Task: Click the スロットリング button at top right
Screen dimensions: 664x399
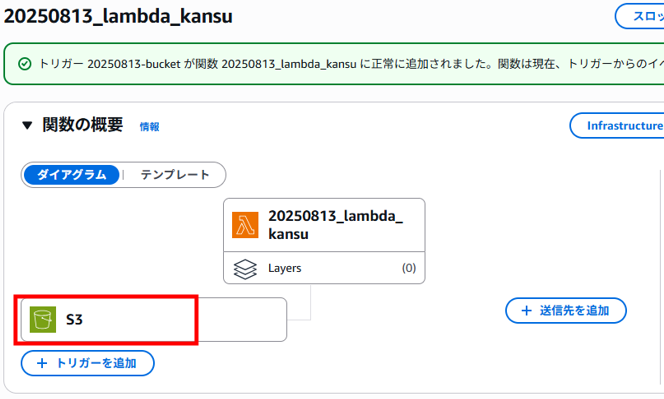Action: [639, 16]
